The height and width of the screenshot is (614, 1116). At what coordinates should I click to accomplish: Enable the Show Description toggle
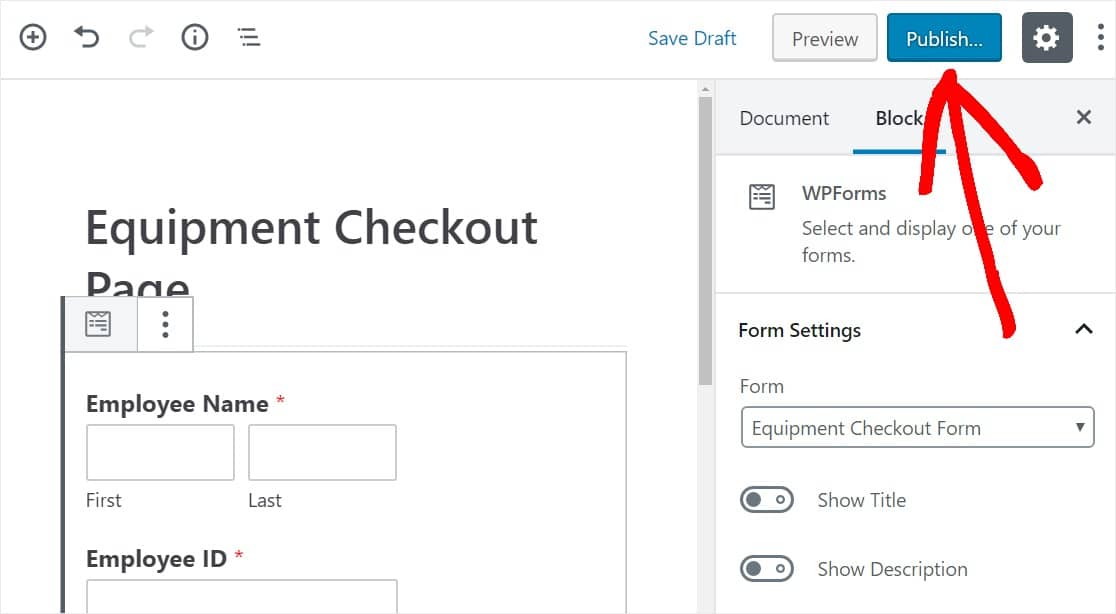point(766,569)
